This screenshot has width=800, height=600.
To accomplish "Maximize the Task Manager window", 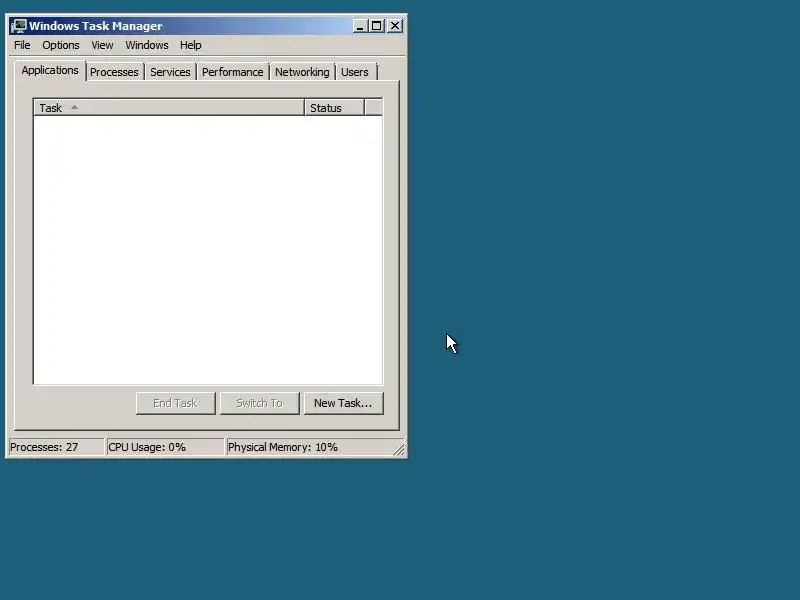I will (377, 26).
